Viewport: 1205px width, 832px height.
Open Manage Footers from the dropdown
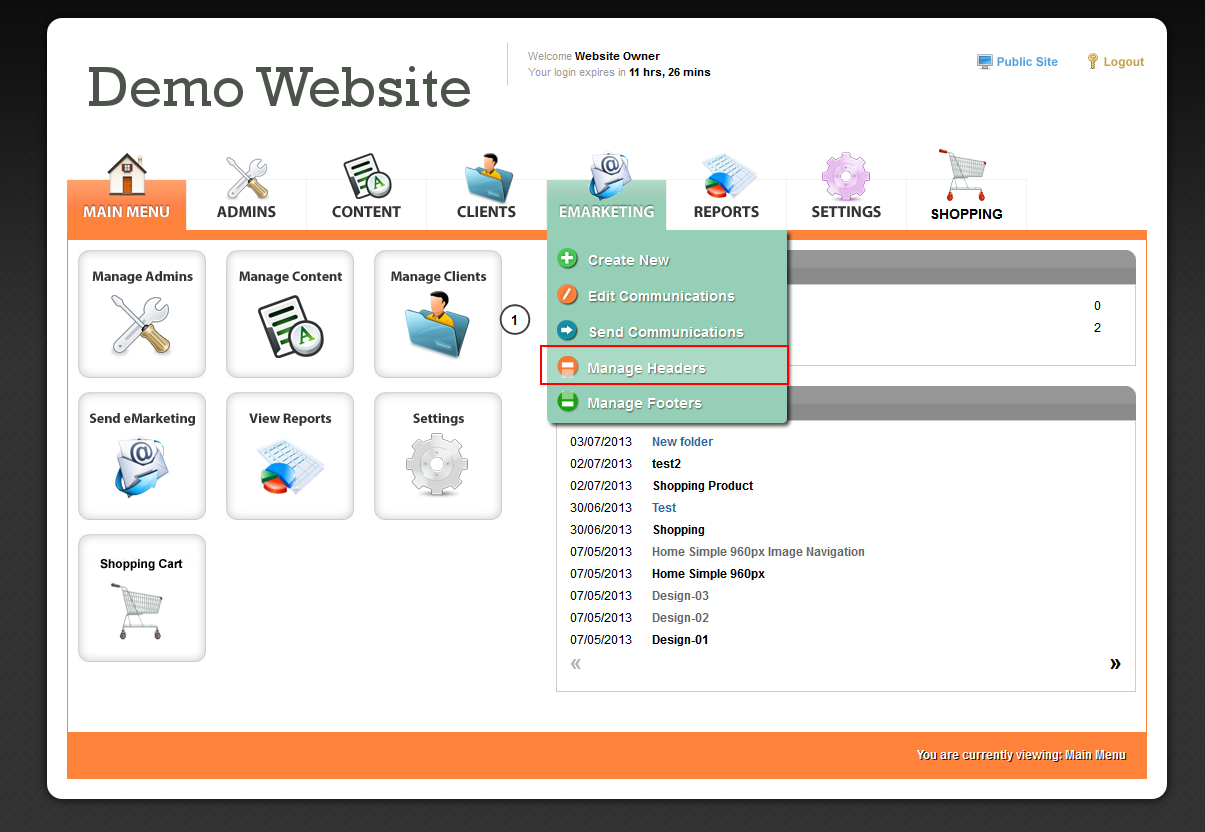pyautogui.click(x=644, y=403)
